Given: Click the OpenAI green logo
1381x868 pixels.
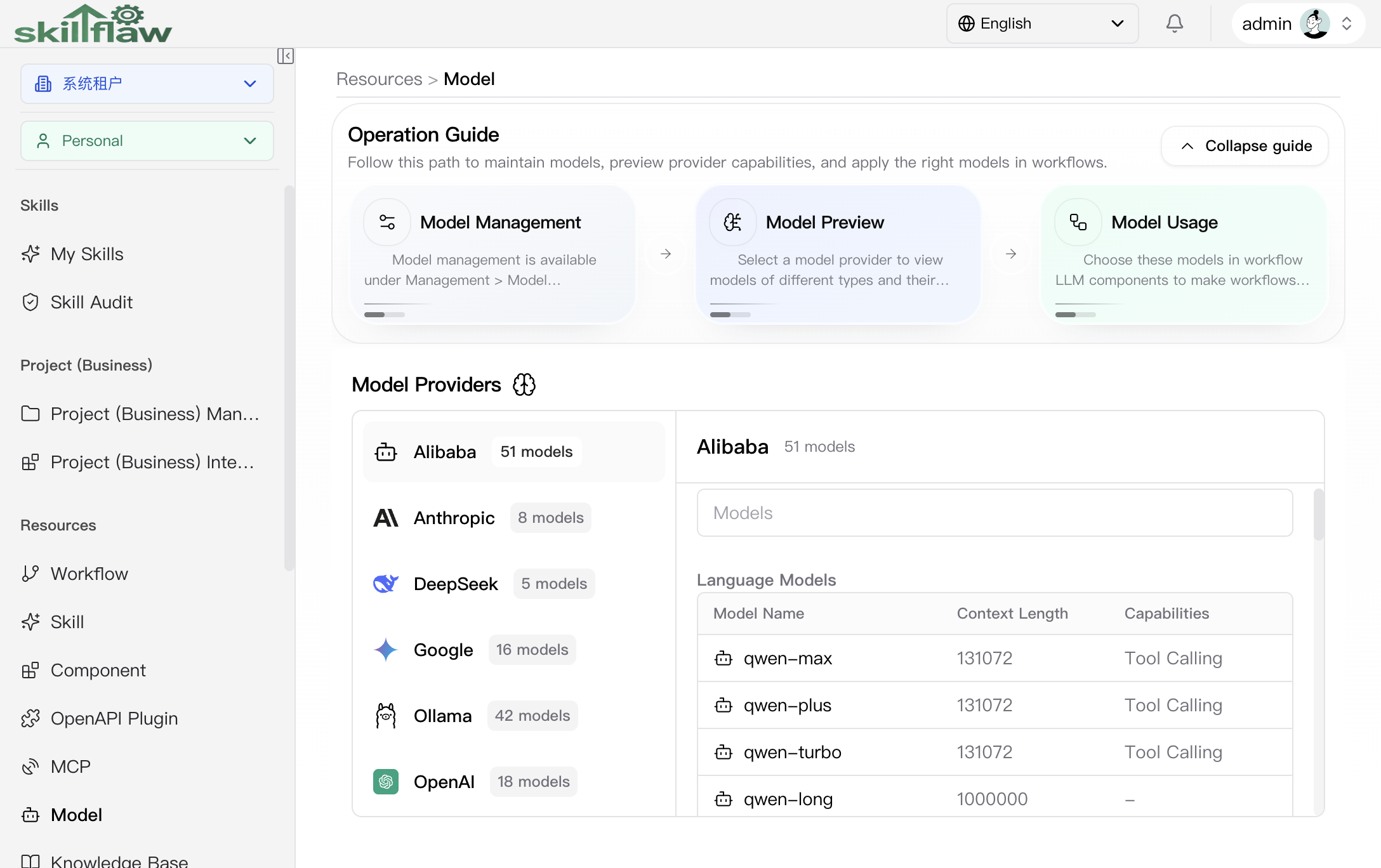Looking at the screenshot, I should point(386,782).
